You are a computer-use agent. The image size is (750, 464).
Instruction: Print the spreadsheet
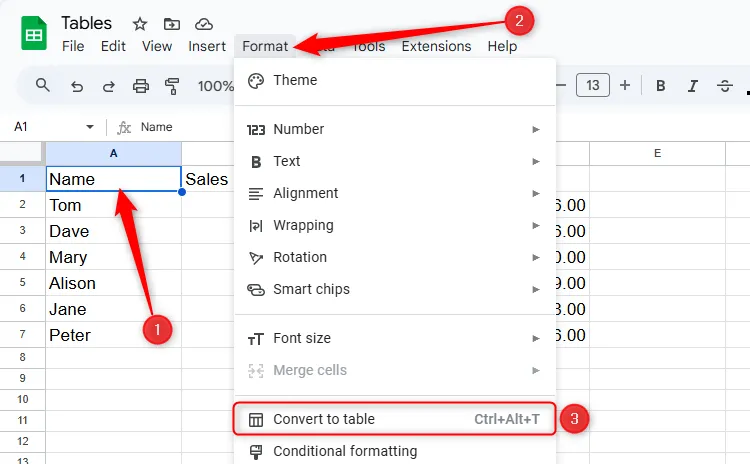coord(141,86)
